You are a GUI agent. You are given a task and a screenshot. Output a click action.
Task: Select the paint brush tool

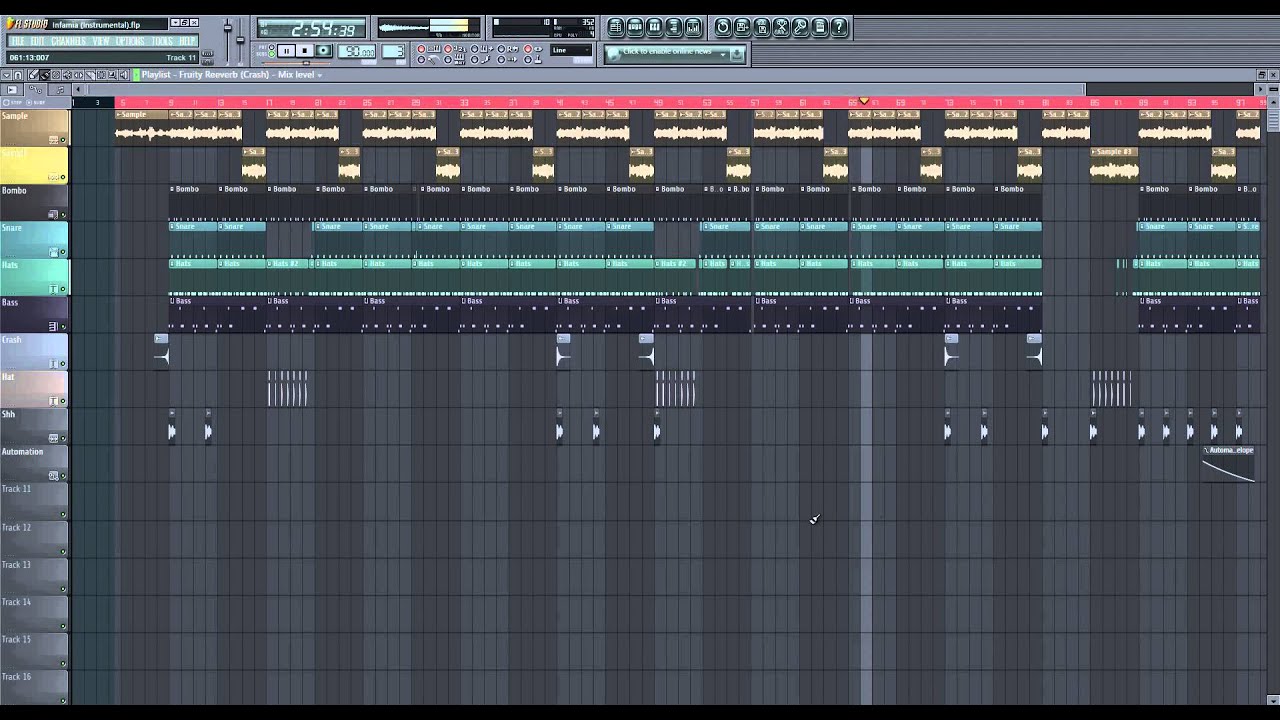(44, 75)
